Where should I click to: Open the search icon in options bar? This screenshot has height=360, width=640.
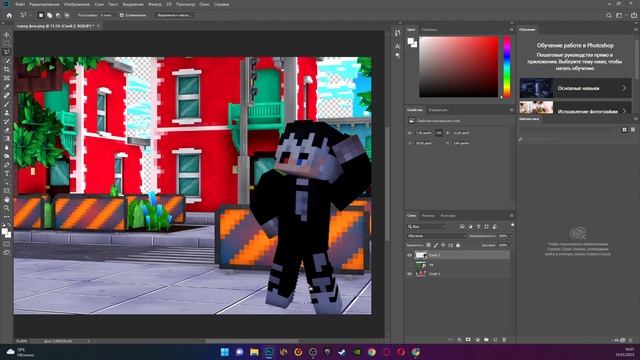tap(609, 15)
